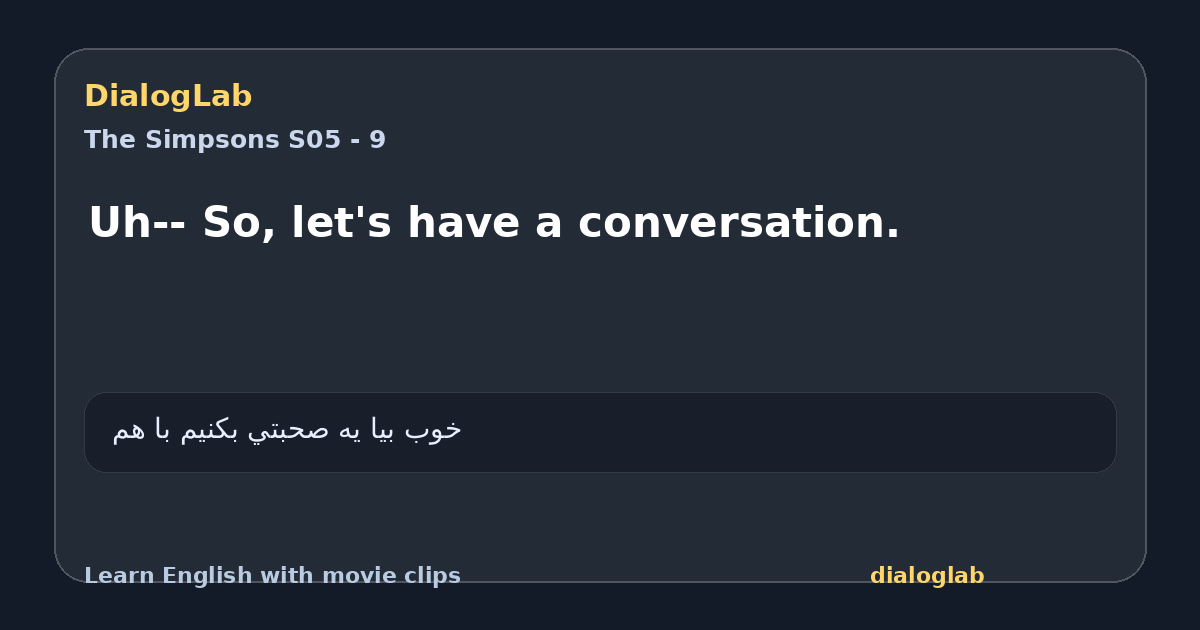The image size is (1200, 630).
Task: Click "Learn English with movie clips" tagline
Action: point(272,576)
